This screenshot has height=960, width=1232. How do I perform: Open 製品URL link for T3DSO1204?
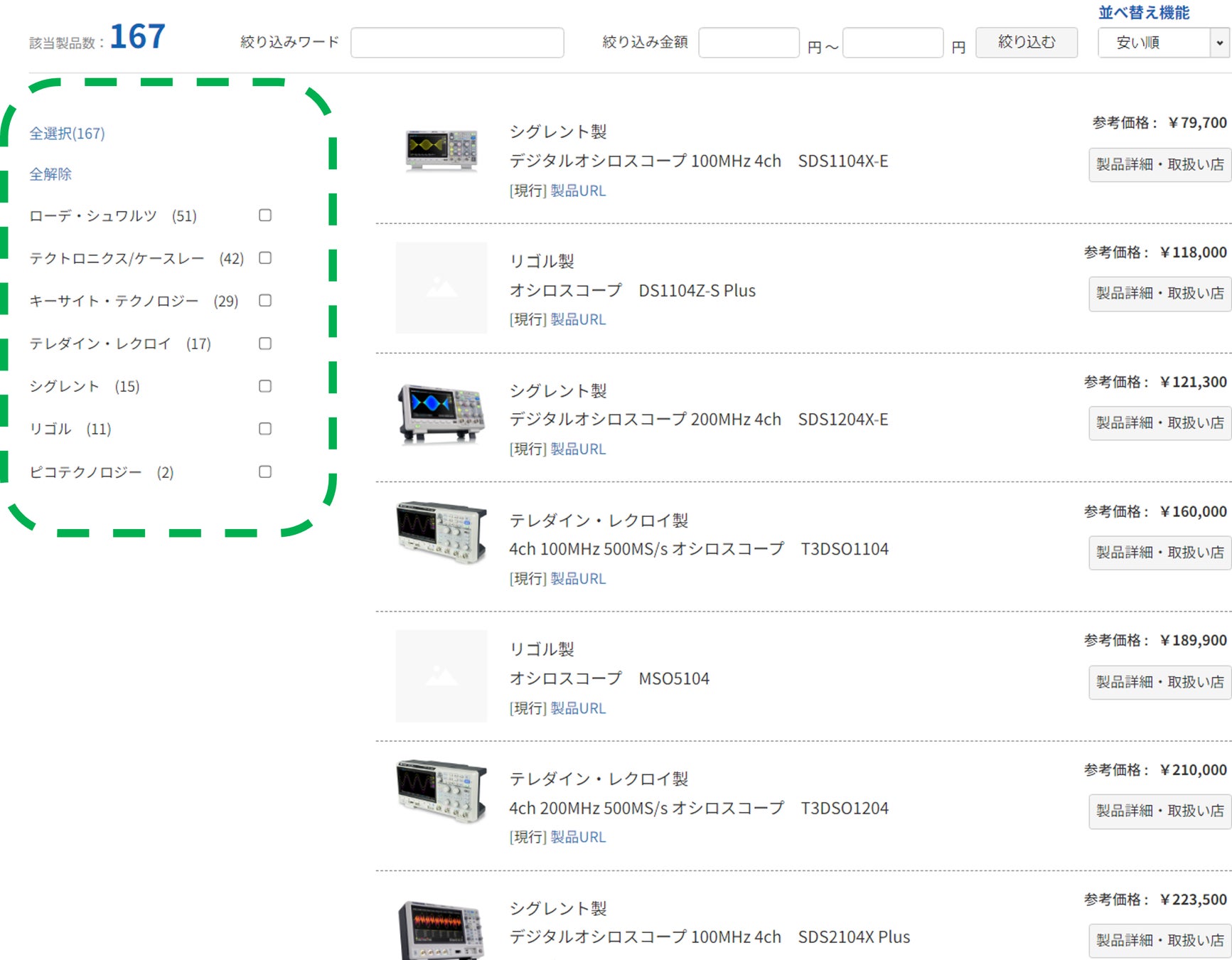pyautogui.click(x=578, y=837)
